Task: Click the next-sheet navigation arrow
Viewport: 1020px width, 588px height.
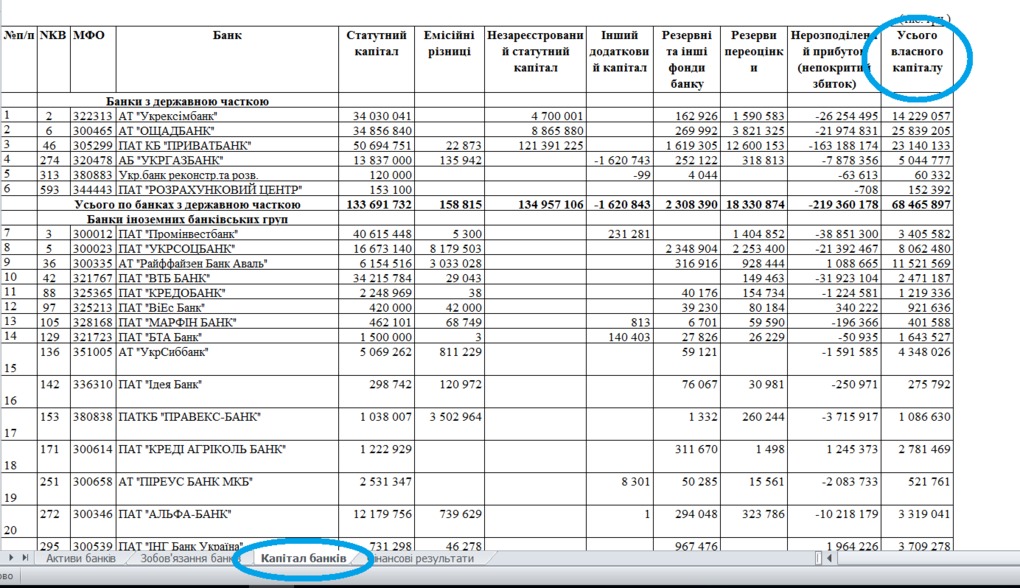Action: pyautogui.click(x=12, y=558)
